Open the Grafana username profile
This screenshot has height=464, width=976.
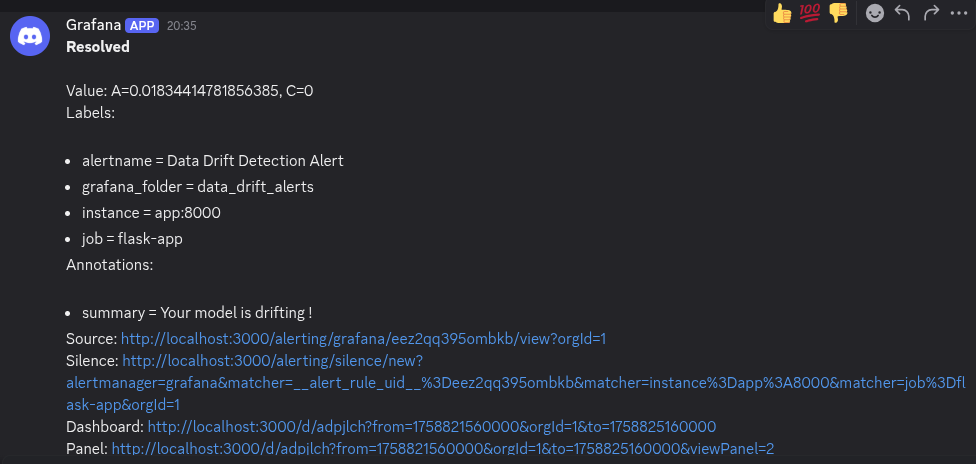pos(94,25)
